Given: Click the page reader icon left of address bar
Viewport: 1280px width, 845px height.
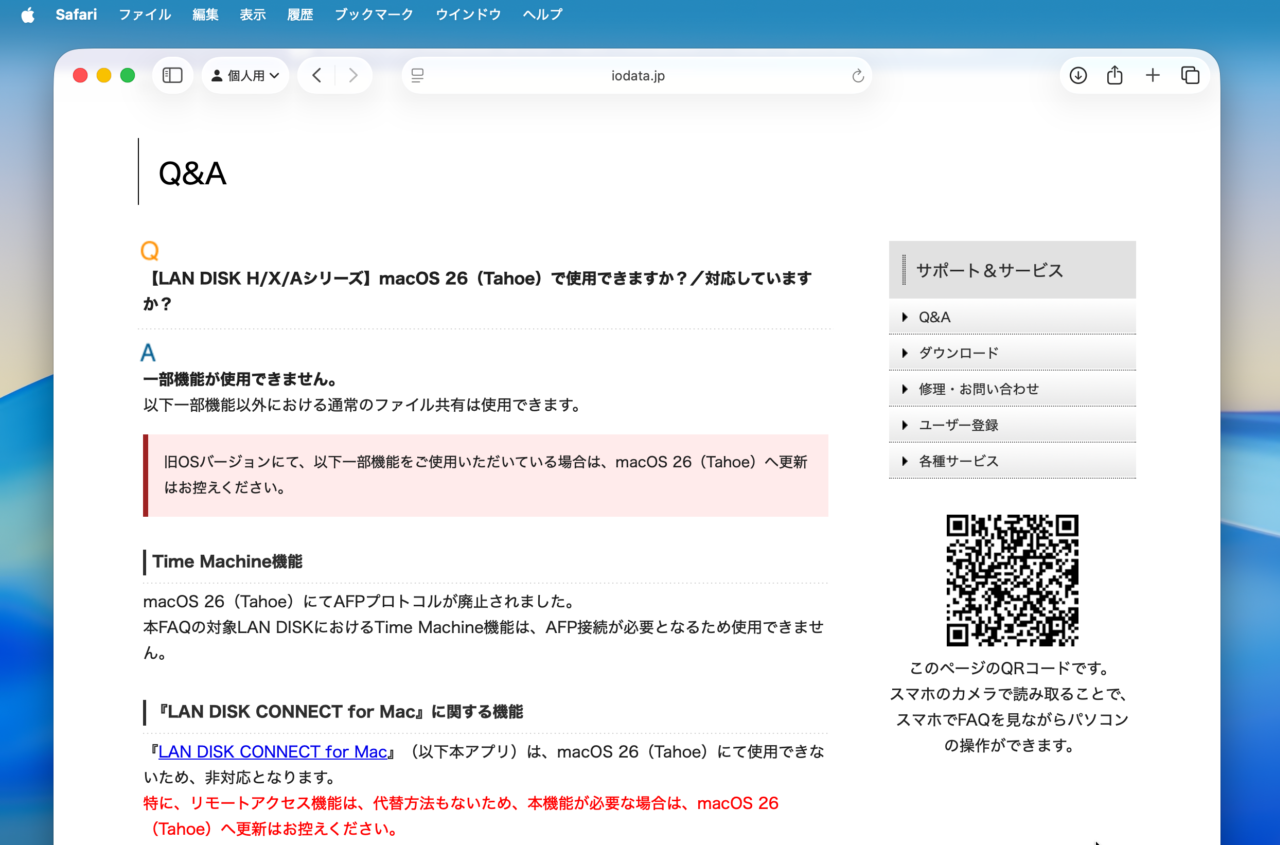Looking at the screenshot, I should point(417,75).
